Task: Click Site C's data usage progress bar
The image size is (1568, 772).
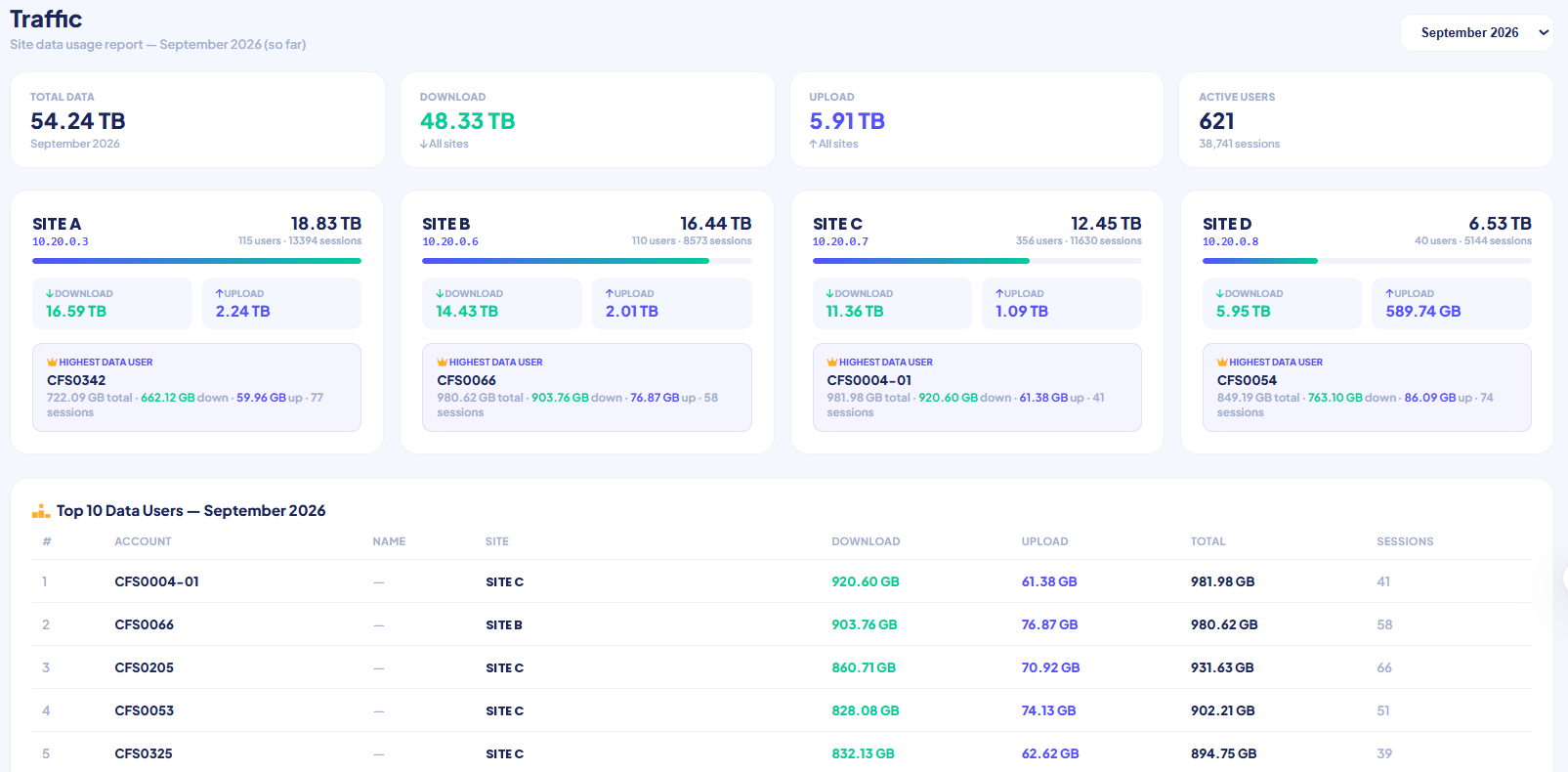Action: tap(977, 261)
